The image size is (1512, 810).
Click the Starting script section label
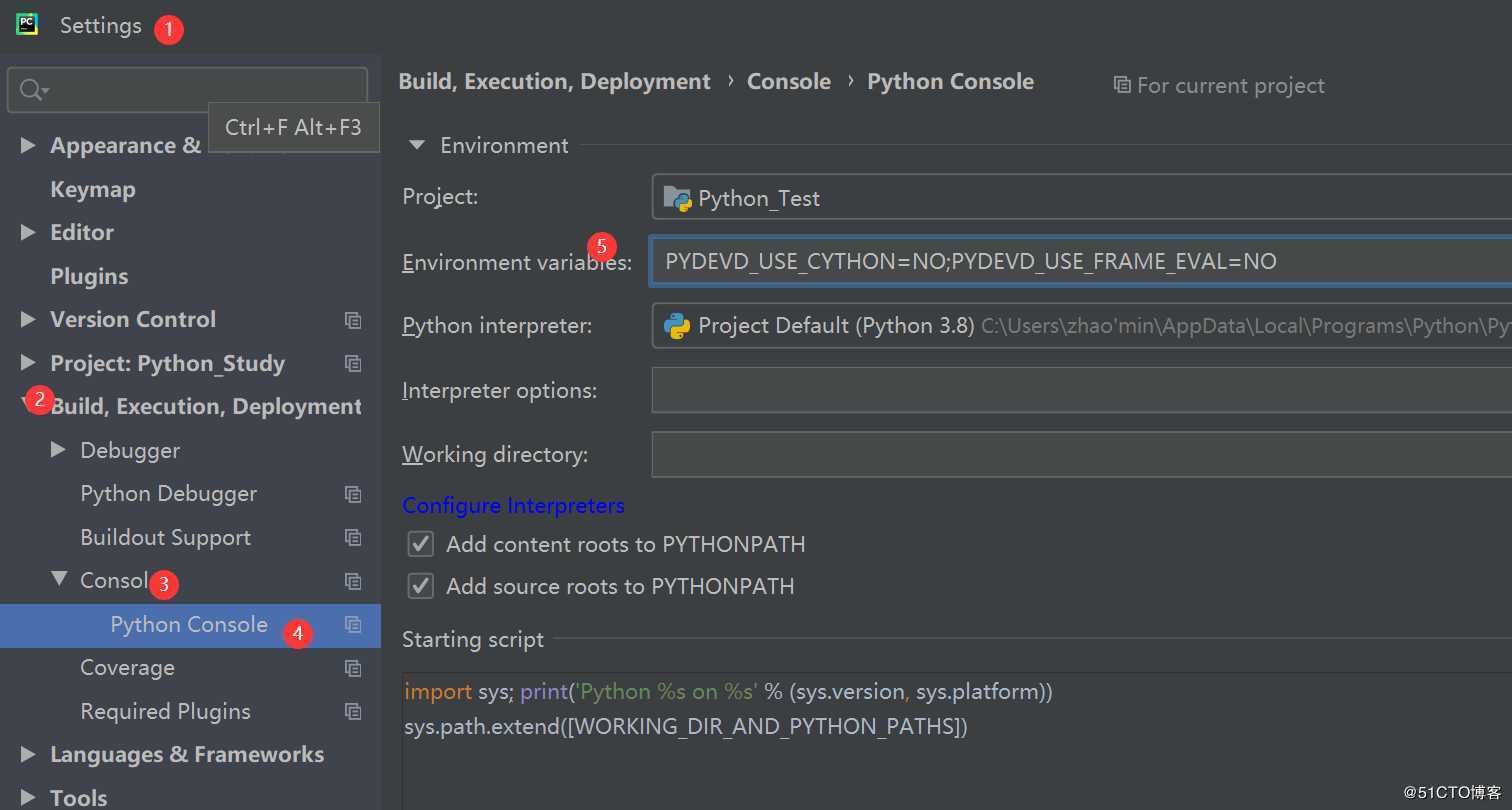473,640
